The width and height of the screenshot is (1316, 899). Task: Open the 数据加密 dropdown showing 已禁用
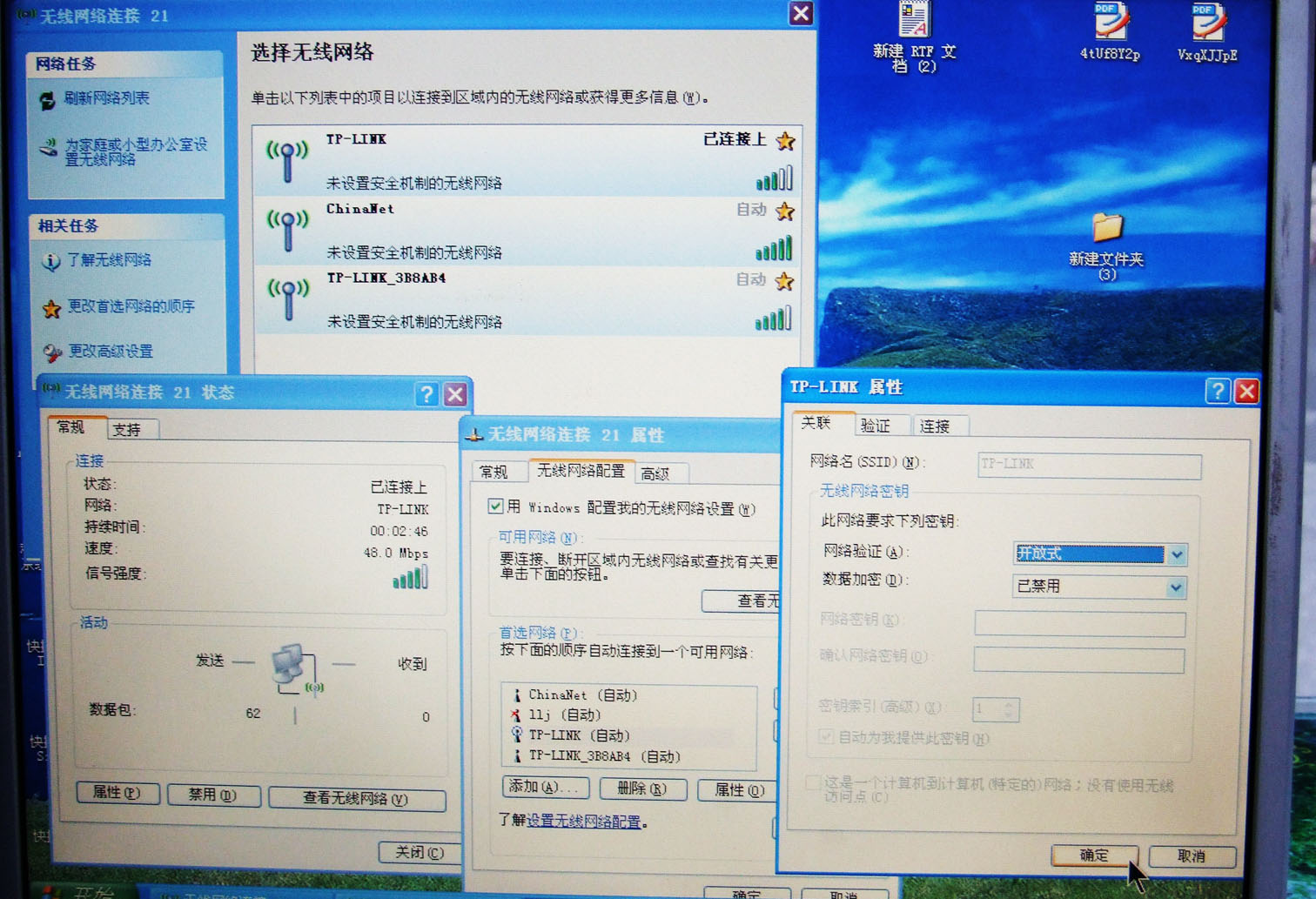1177,587
